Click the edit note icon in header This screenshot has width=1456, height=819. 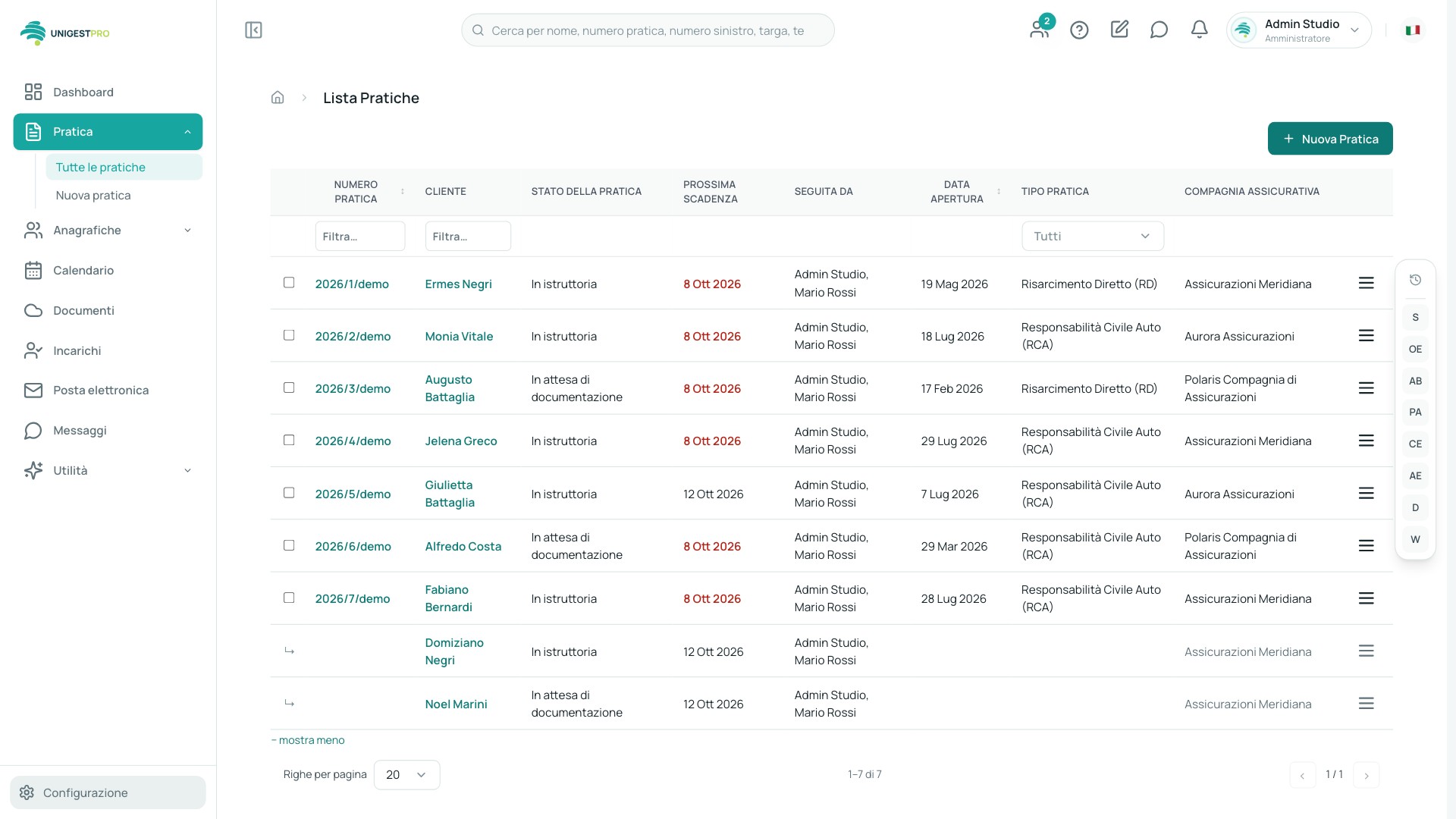point(1119,30)
